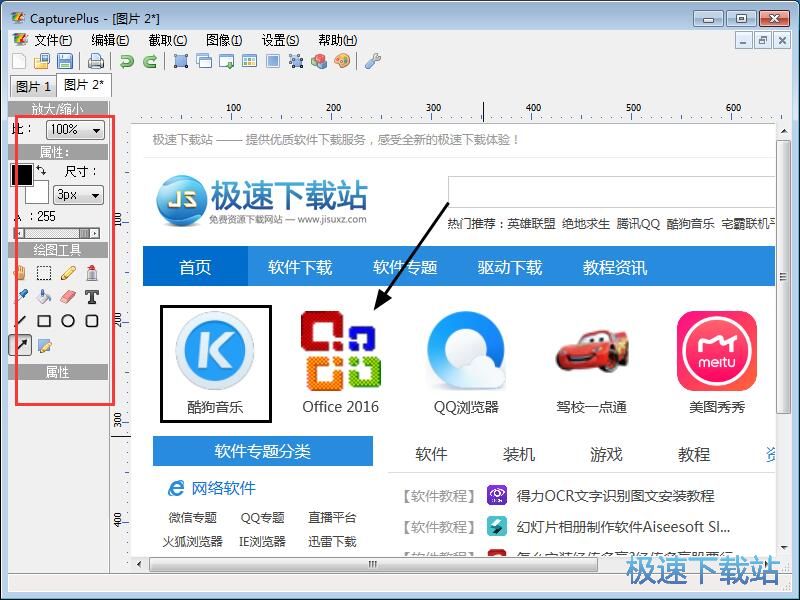Click the Undo button in toolbar
Screen dimensions: 800x600
point(127,62)
